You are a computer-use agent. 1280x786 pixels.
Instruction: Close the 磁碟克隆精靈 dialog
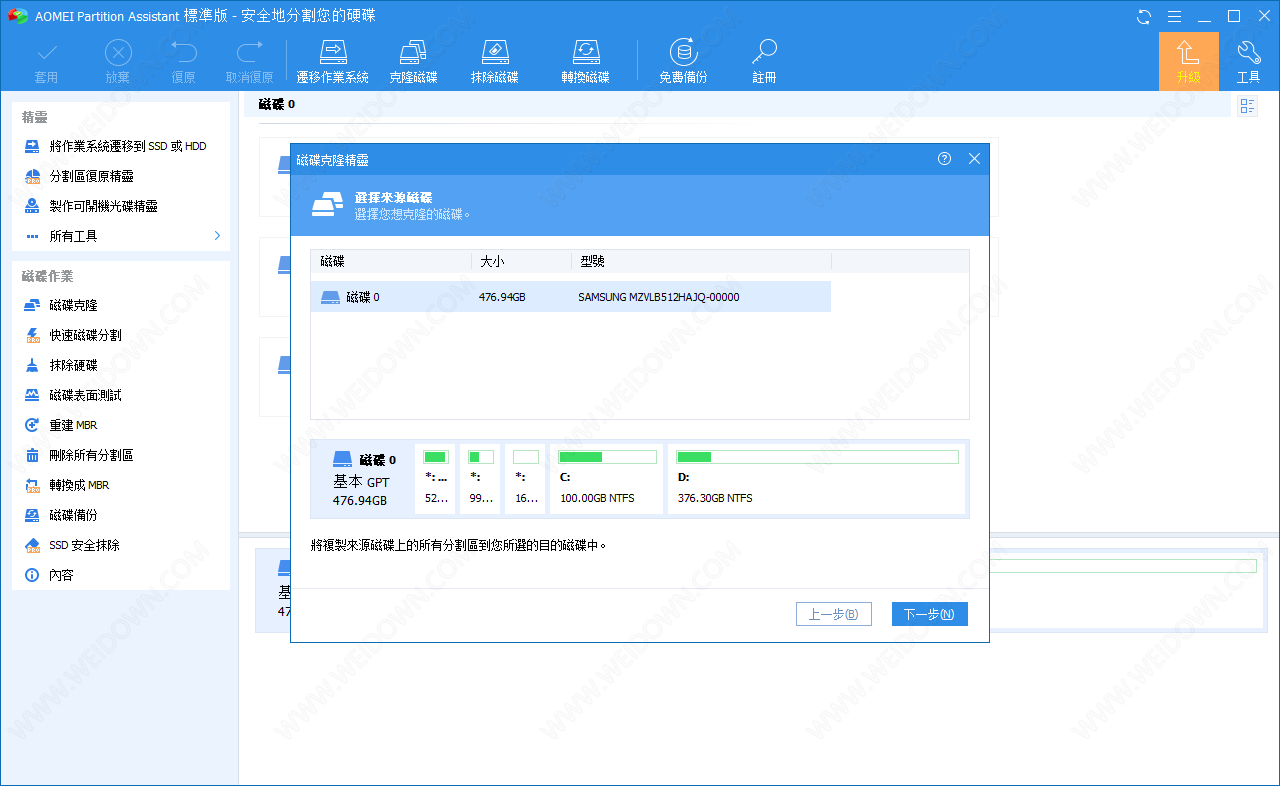[x=974, y=158]
